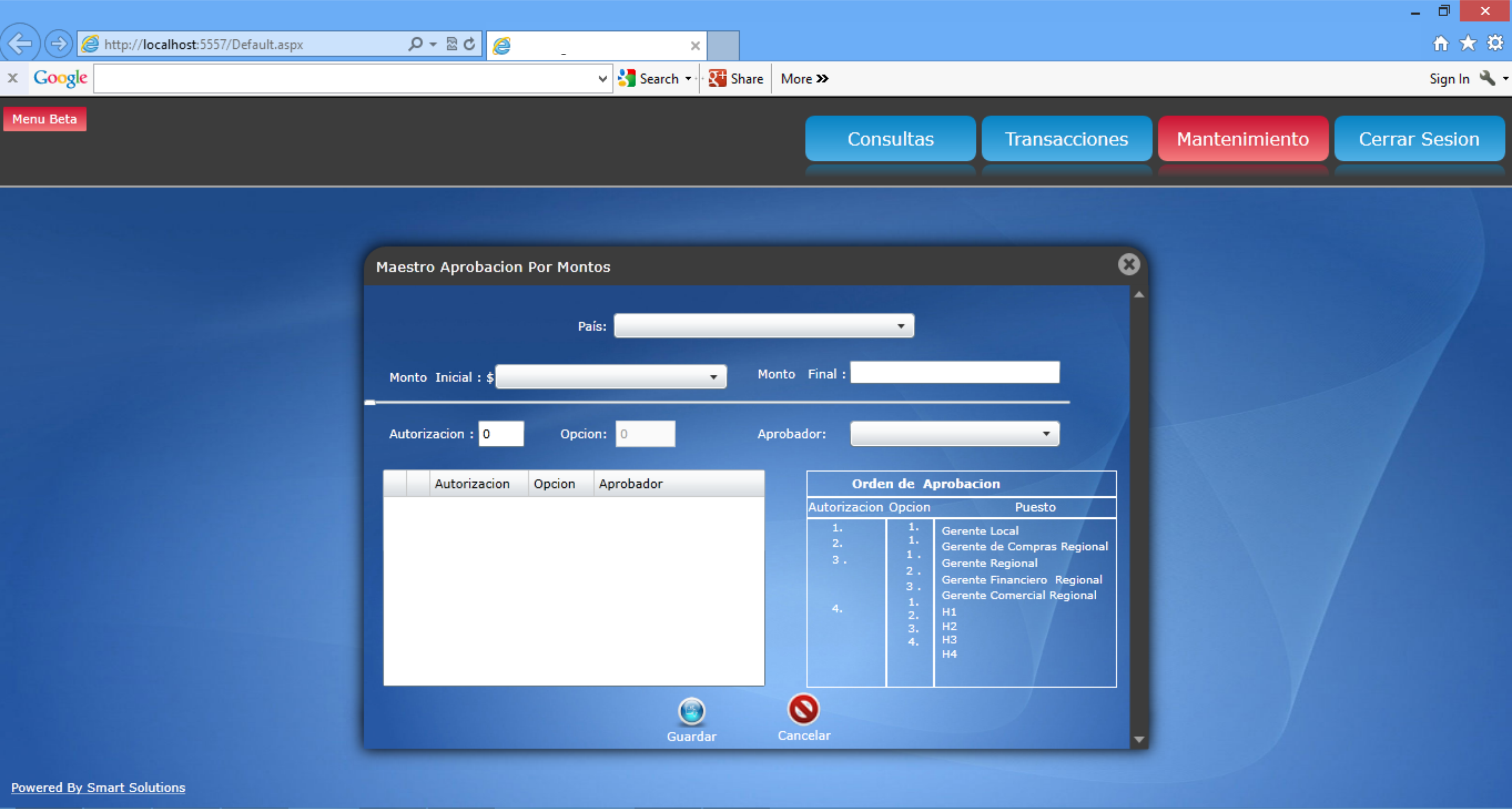The image size is (1512, 809).
Task: Open the Mantenimiento menu
Action: pos(1243,138)
